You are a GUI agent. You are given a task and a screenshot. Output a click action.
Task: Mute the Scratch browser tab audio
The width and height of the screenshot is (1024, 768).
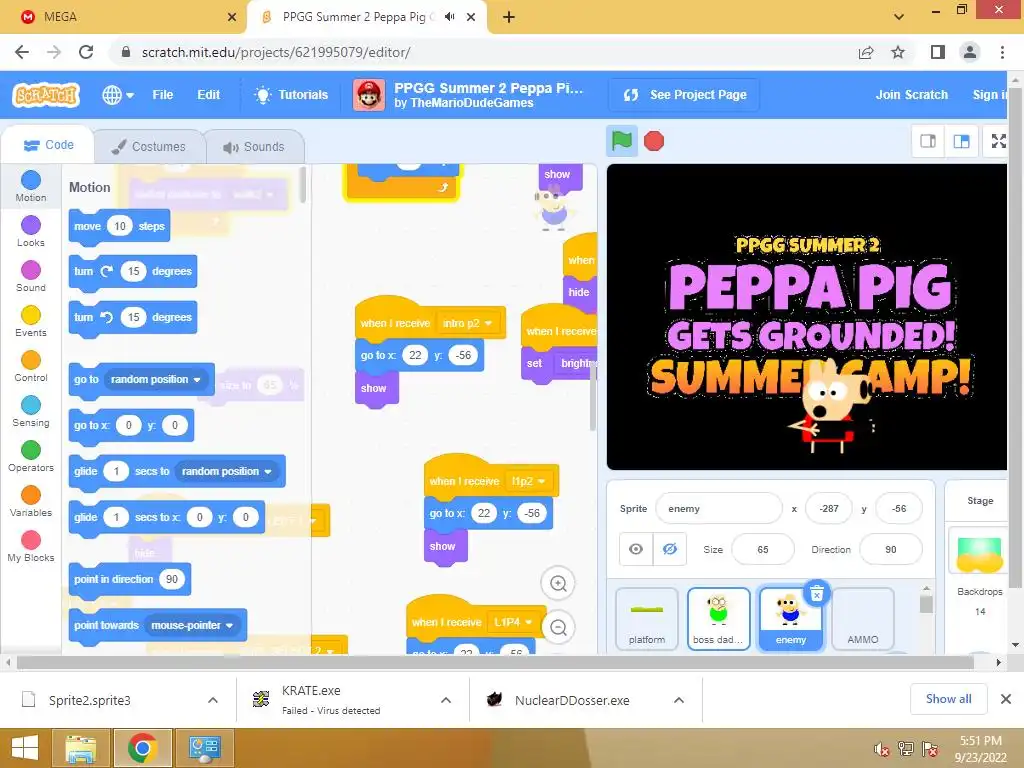(449, 17)
